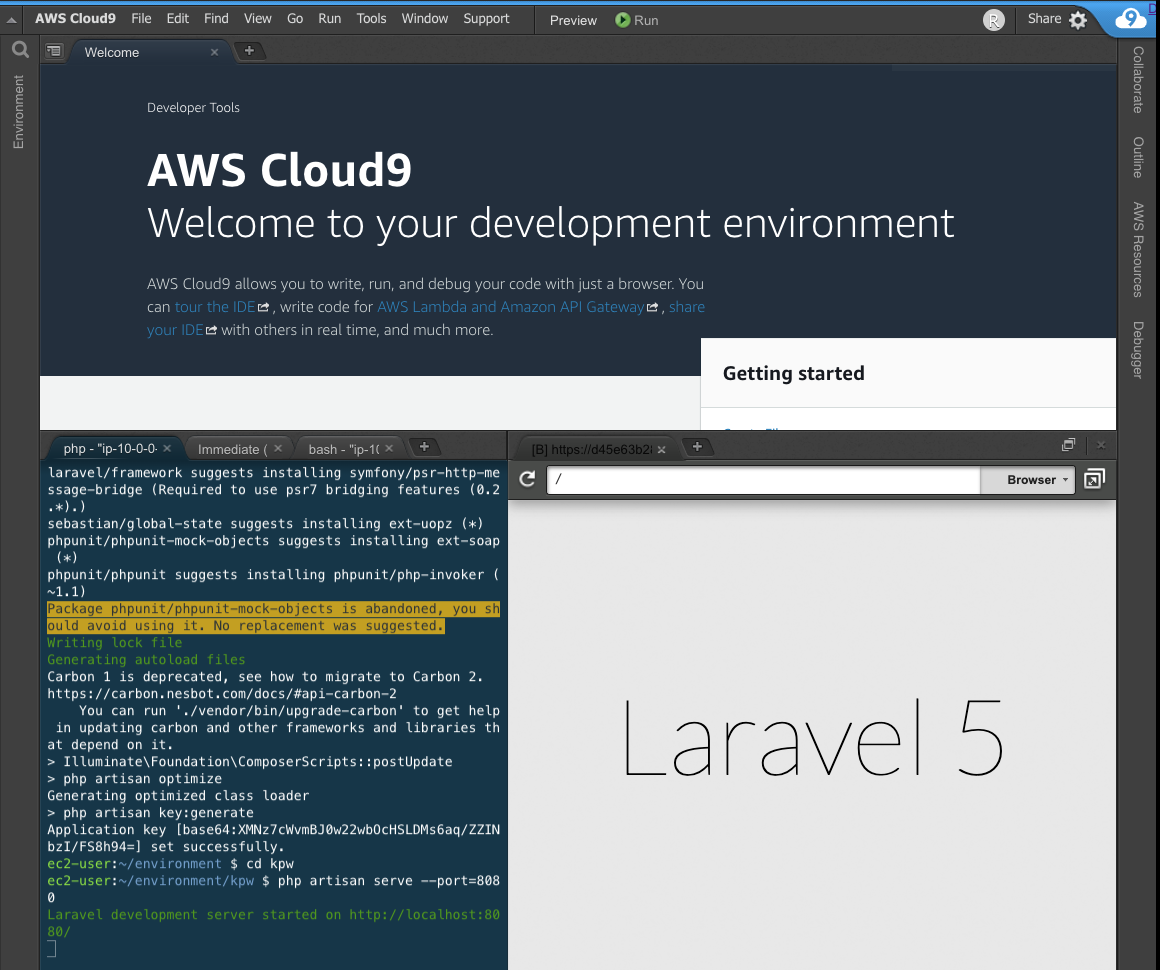Screen dimensions: 1160x970
Task: Open the File menu
Action: pos(141,18)
